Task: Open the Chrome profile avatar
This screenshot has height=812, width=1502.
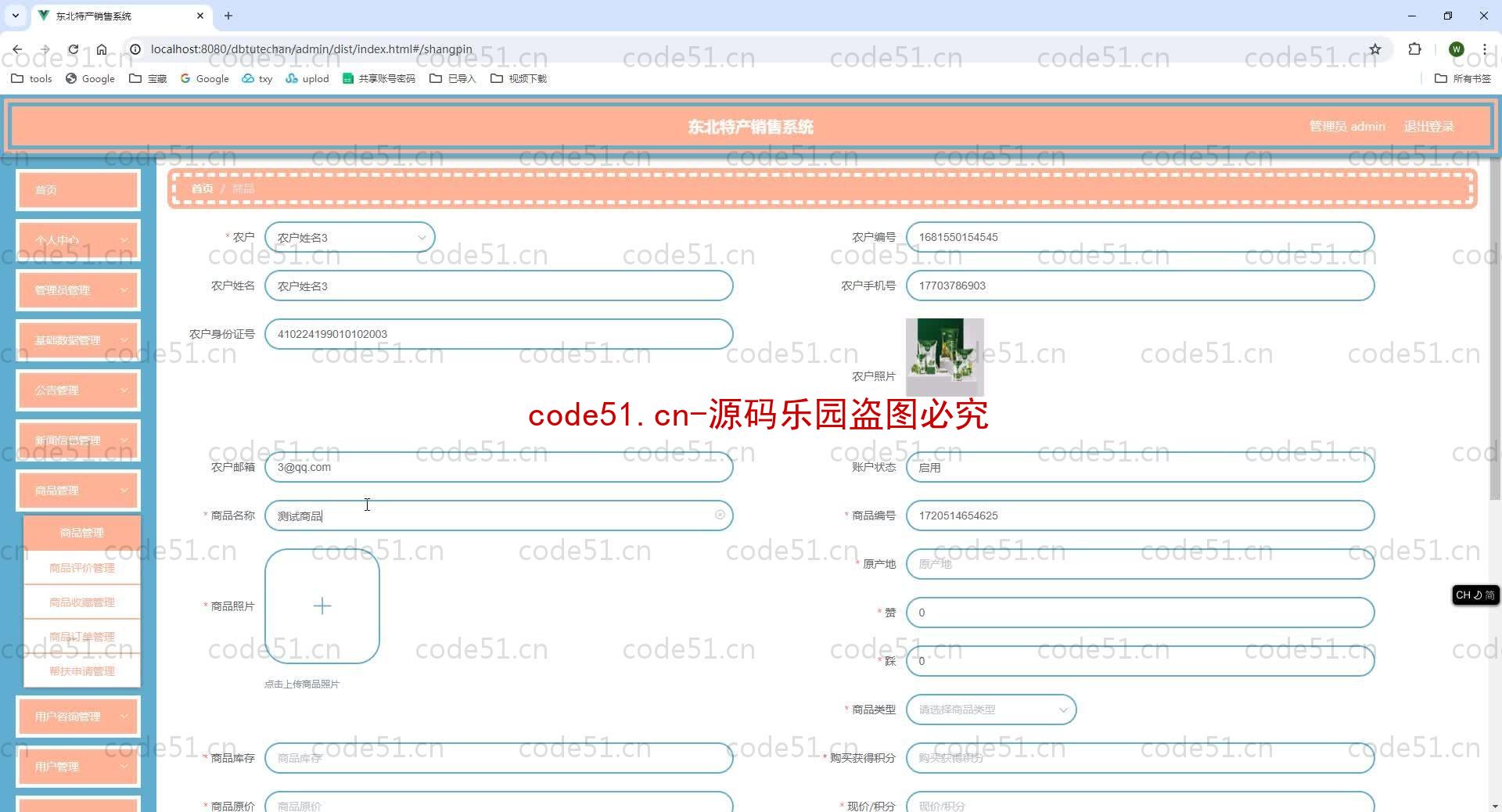Action: coord(1456,49)
